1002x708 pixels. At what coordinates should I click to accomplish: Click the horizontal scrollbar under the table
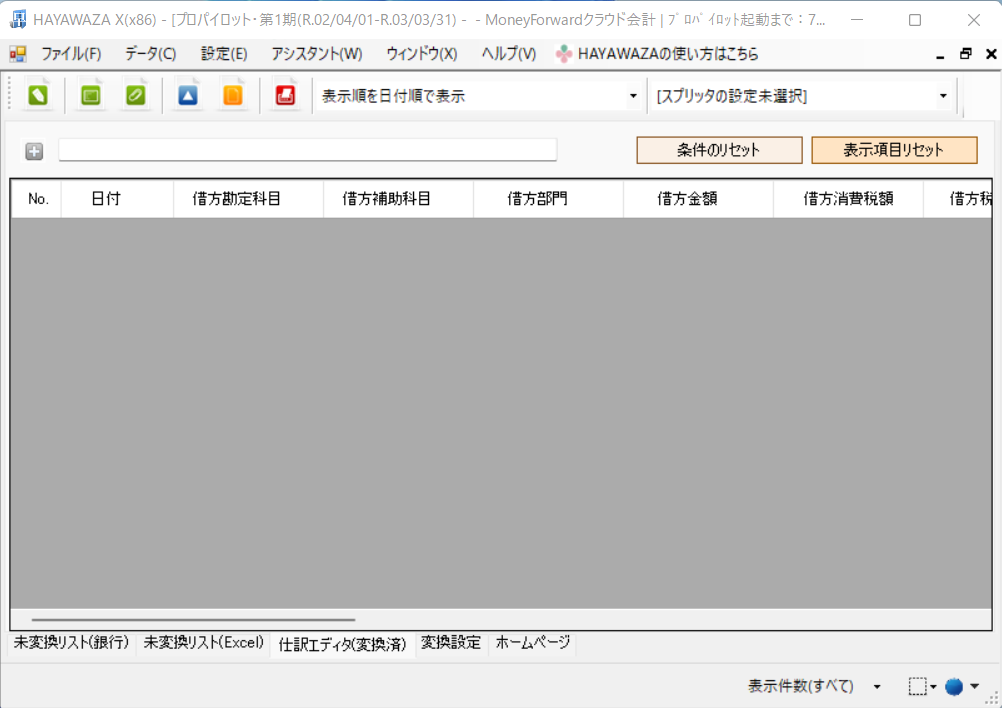pyautogui.click(x=193, y=620)
